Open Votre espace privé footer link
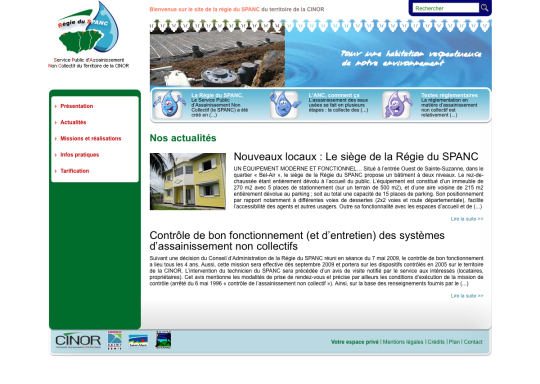This screenshot has width=540, height=384. coord(355,342)
